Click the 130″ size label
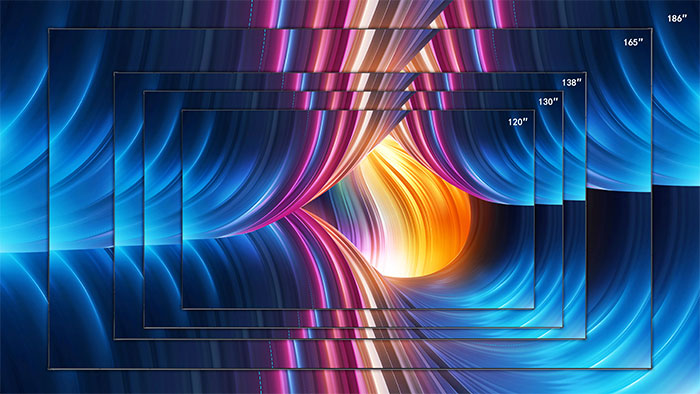The height and width of the screenshot is (394, 700). click(548, 102)
